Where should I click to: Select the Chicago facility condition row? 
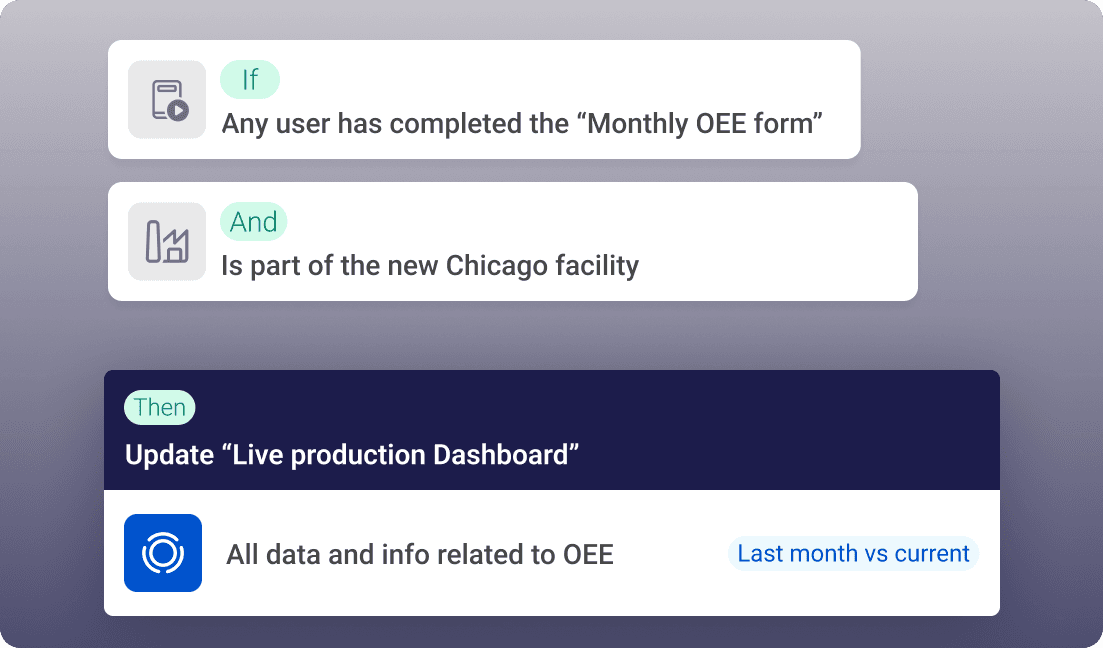point(512,241)
